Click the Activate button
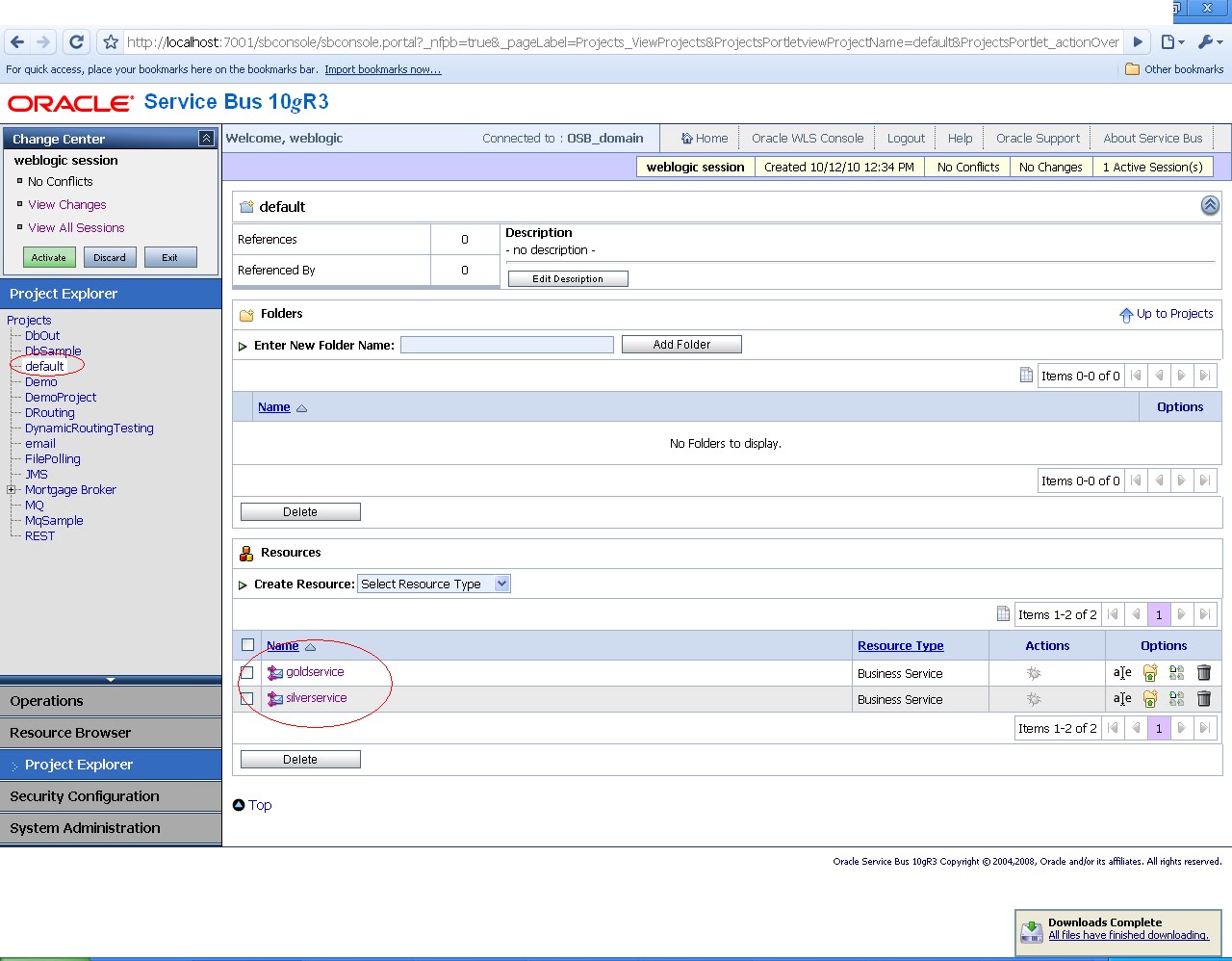 [49, 257]
